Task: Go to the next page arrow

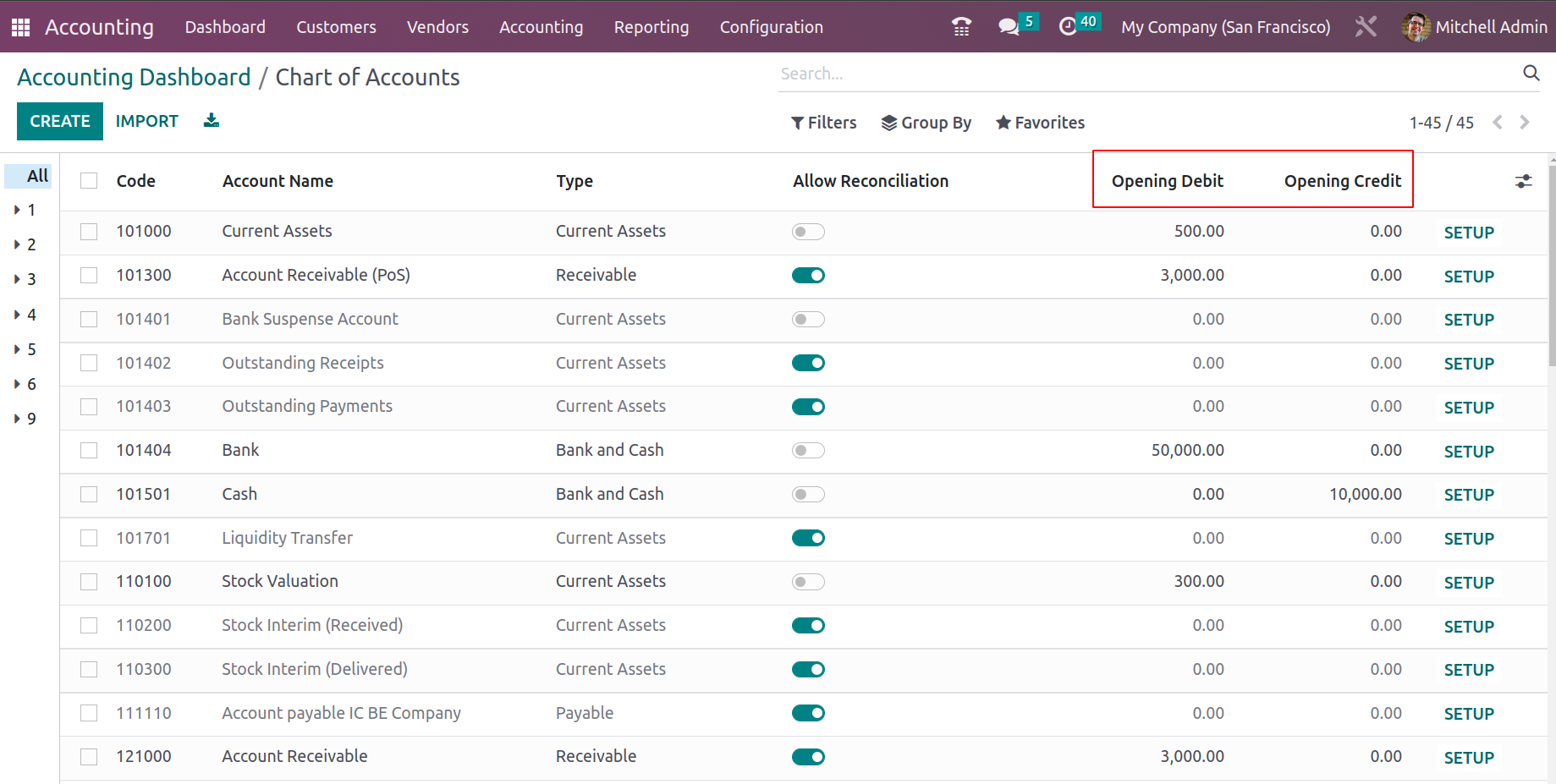Action: (x=1525, y=123)
